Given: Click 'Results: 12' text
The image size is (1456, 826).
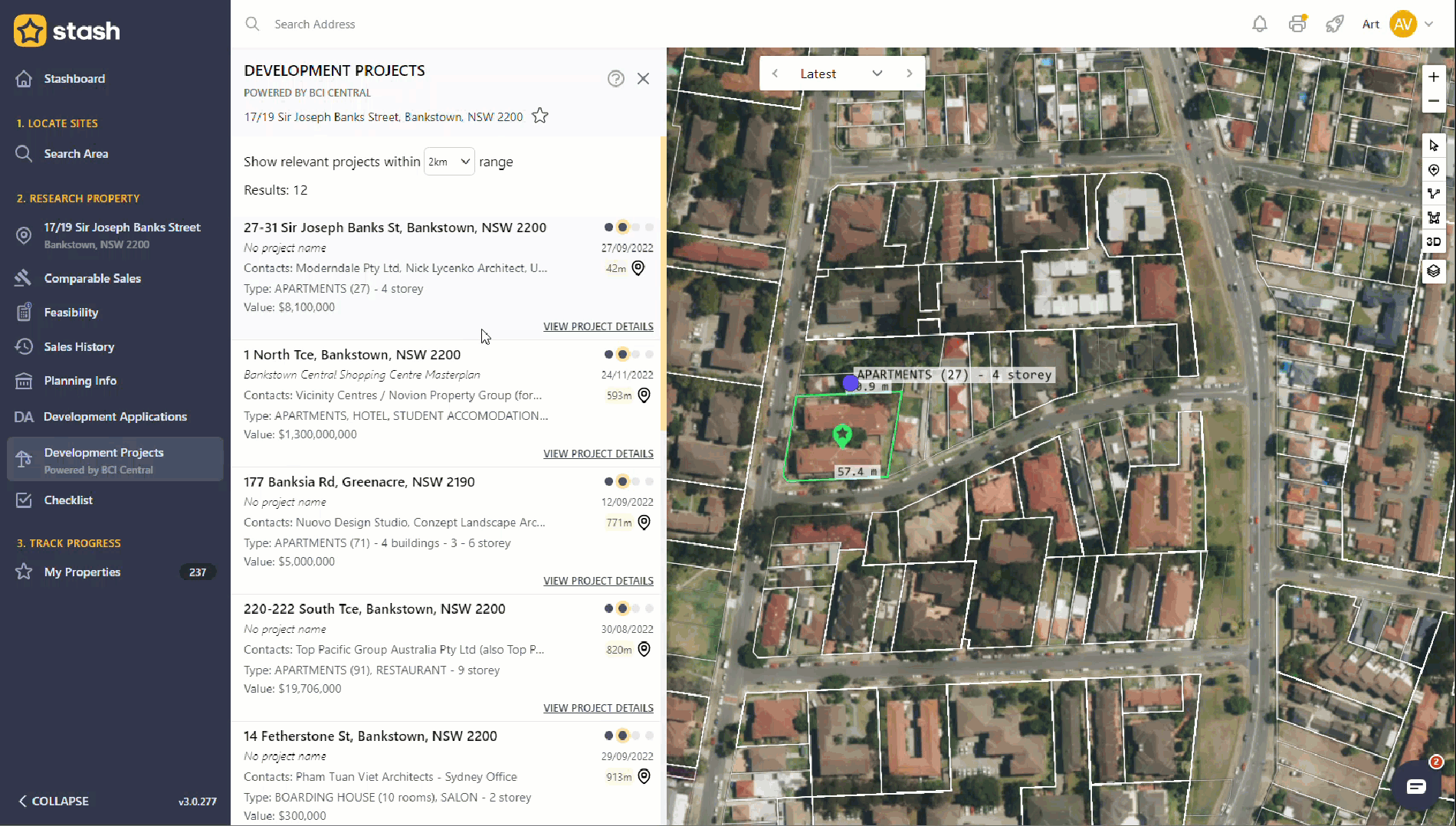Looking at the screenshot, I should pyautogui.click(x=276, y=190).
